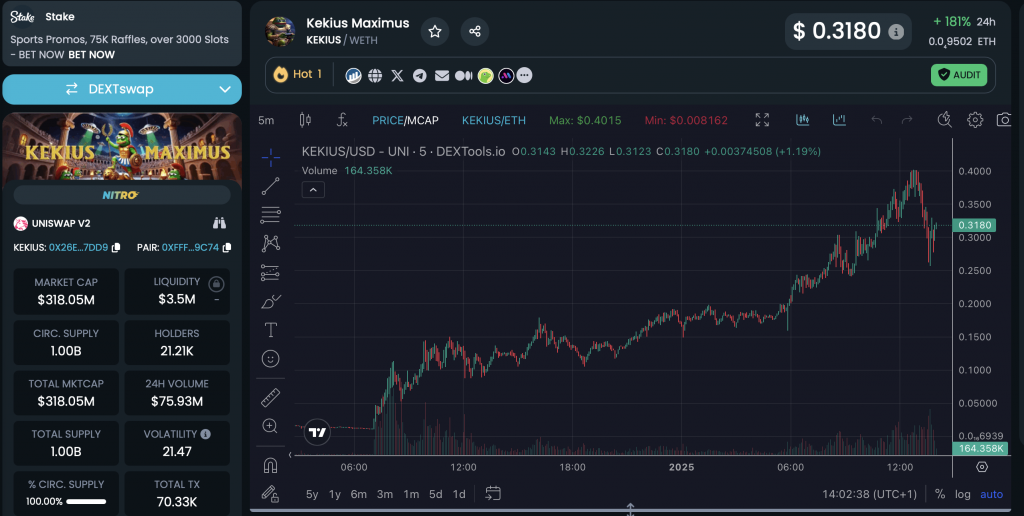Select the 1d range
This screenshot has width=1024, height=516.
click(459, 494)
